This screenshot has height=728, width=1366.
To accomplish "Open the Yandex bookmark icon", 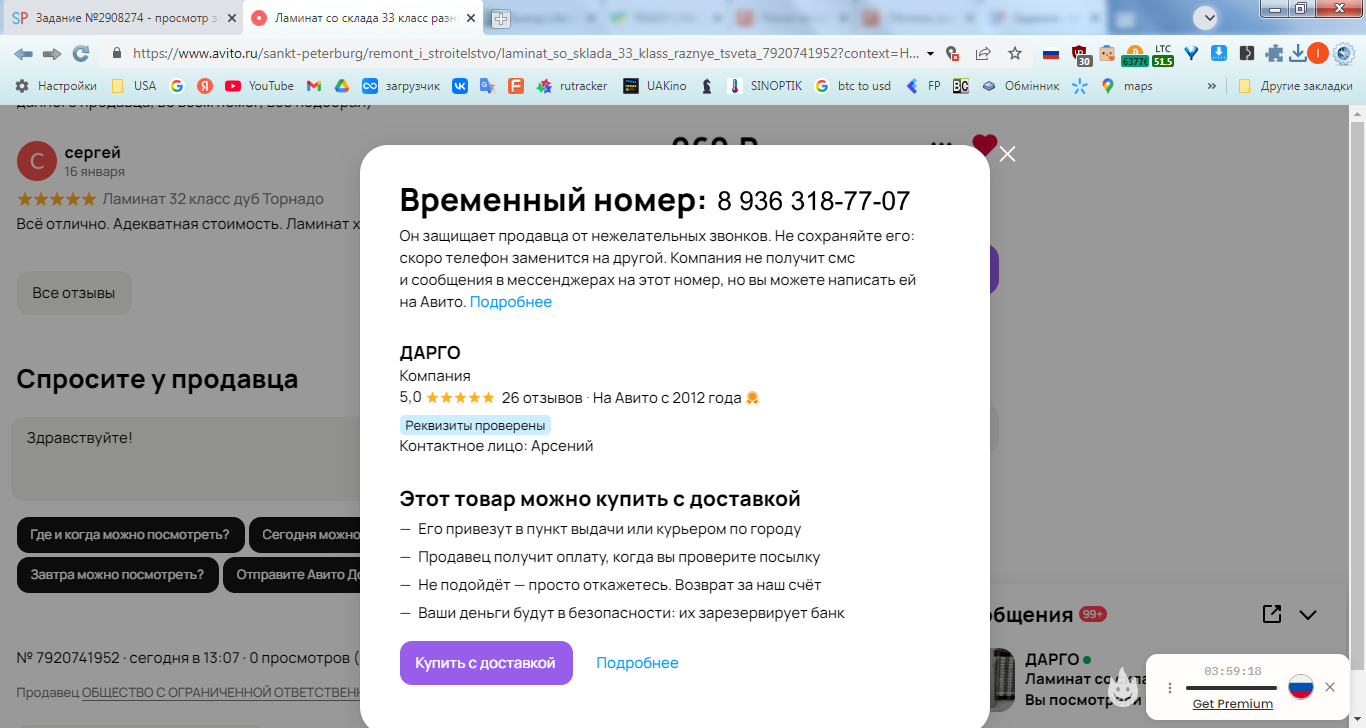I will [x=205, y=86].
